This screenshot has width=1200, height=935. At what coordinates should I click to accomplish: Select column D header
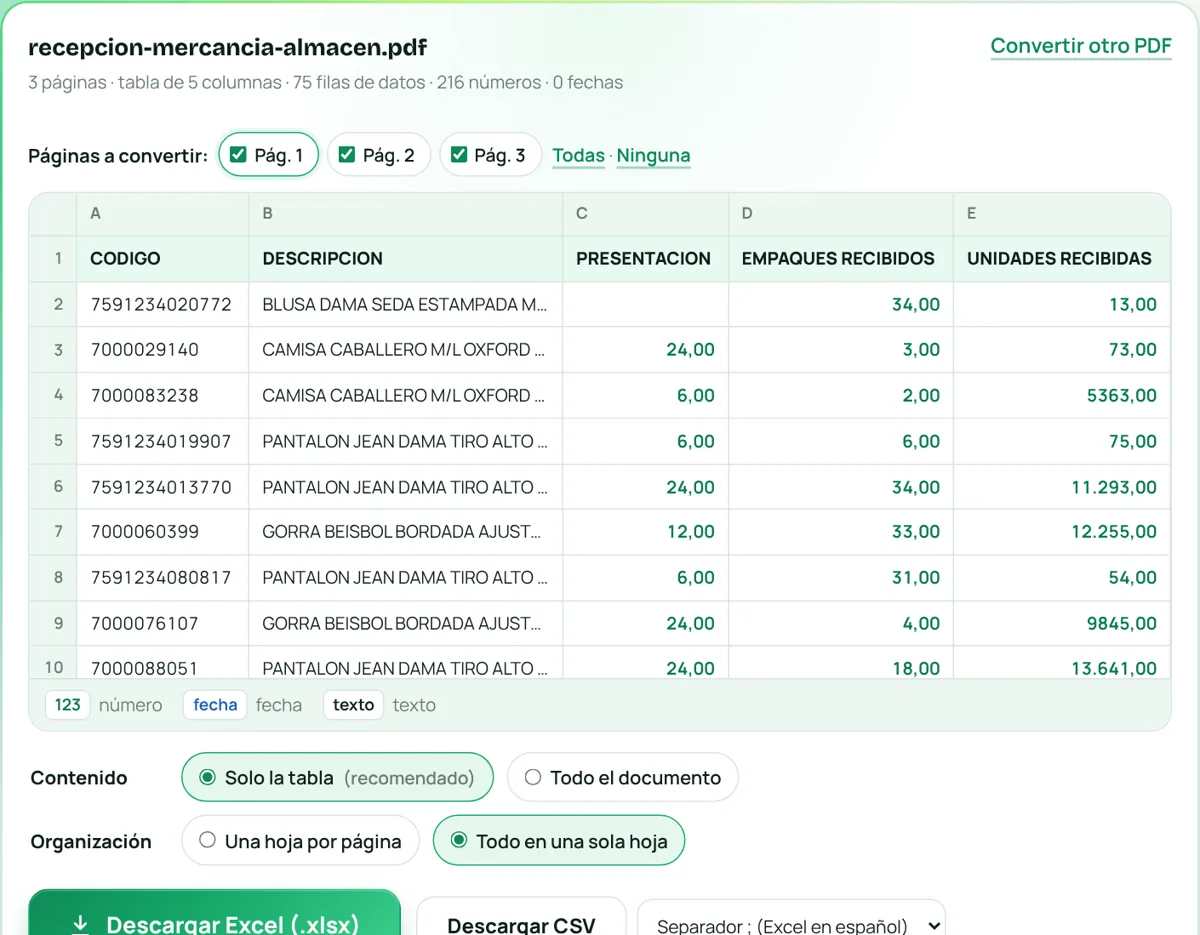(841, 214)
